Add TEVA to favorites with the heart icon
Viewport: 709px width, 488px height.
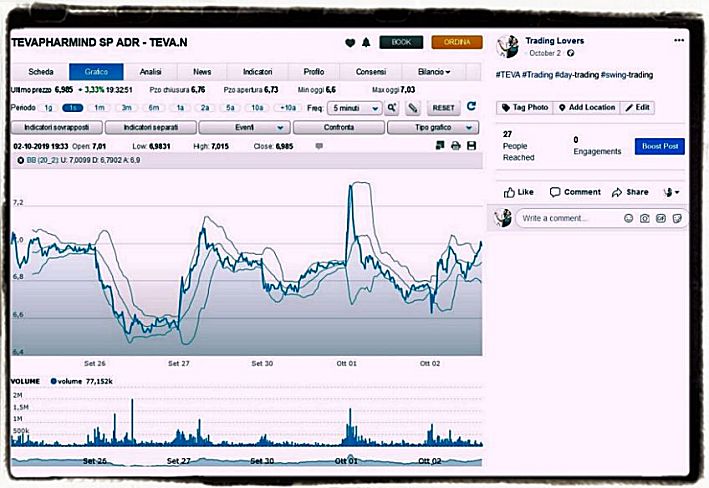[x=350, y=43]
